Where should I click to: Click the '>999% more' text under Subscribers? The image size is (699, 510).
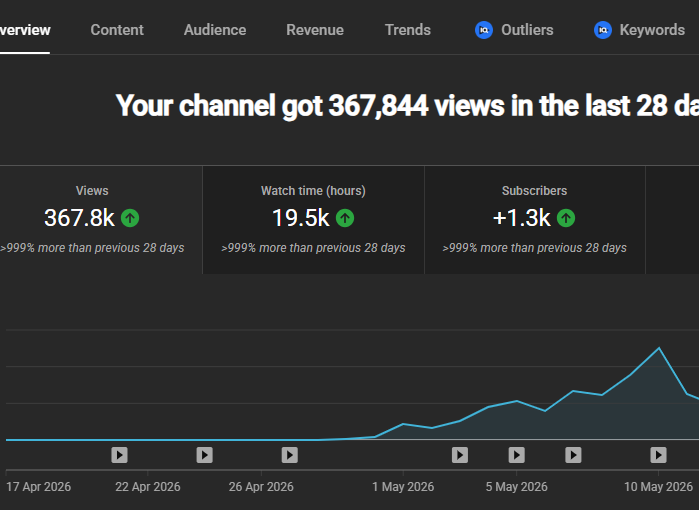tap(535, 248)
